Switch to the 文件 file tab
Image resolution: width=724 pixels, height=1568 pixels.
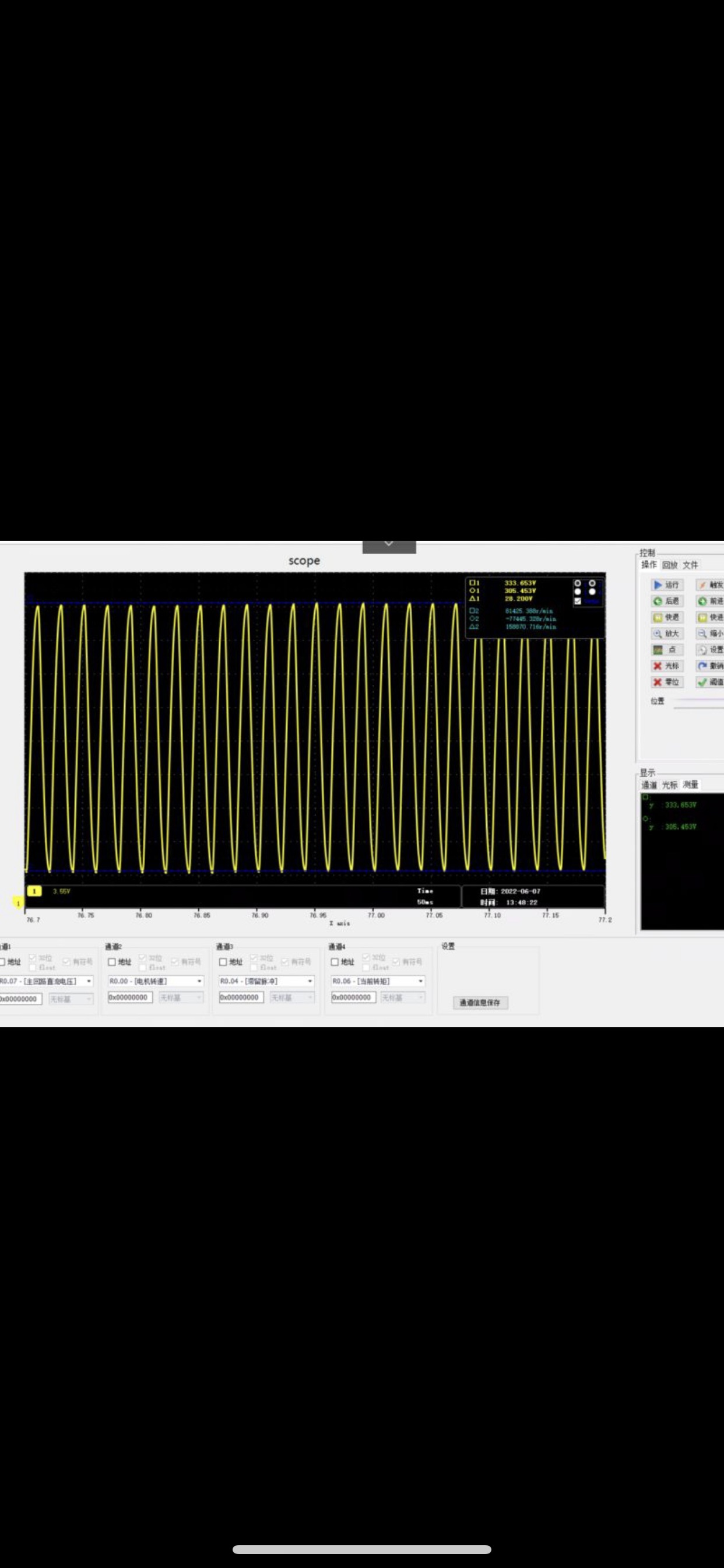coord(690,565)
